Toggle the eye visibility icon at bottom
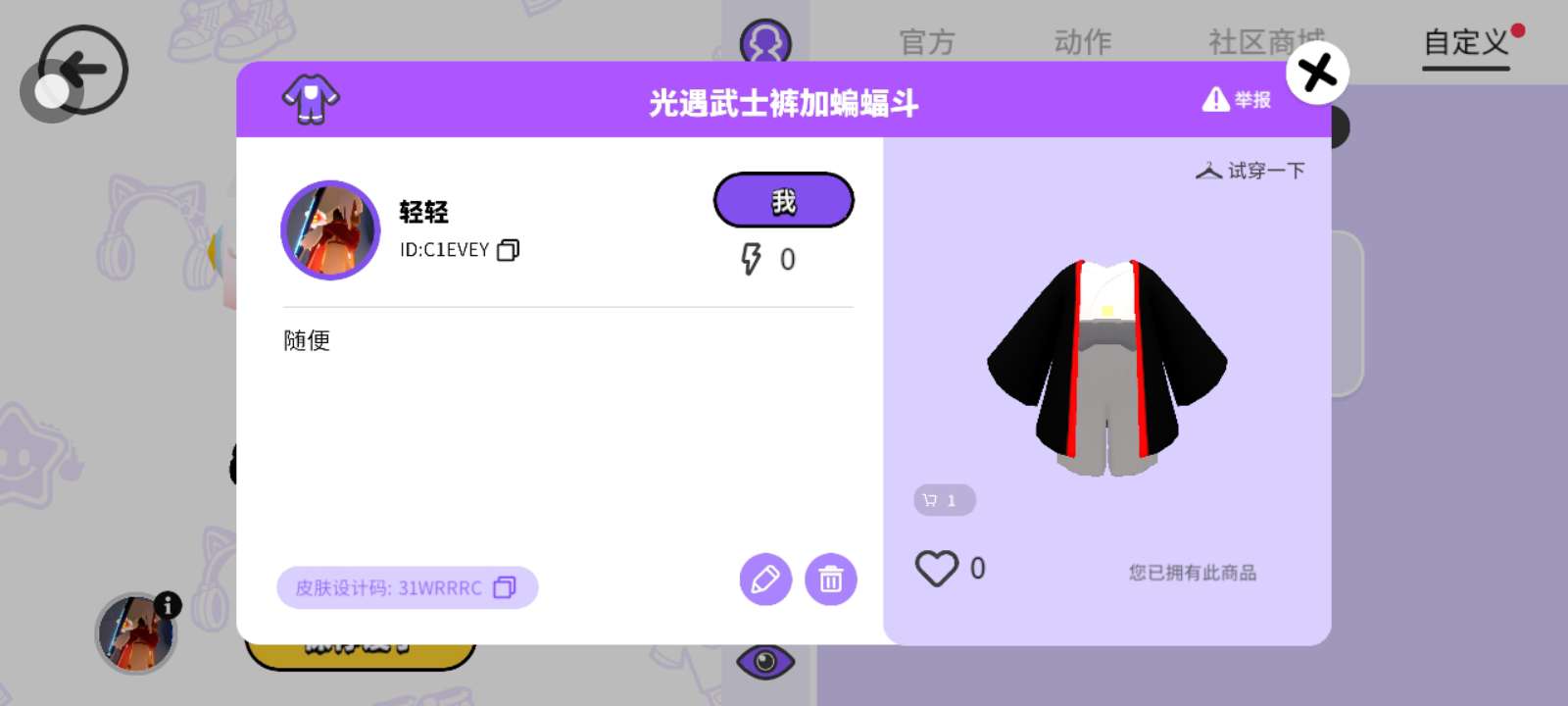The width and height of the screenshot is (1568, 706). click(x=765, y=662)
